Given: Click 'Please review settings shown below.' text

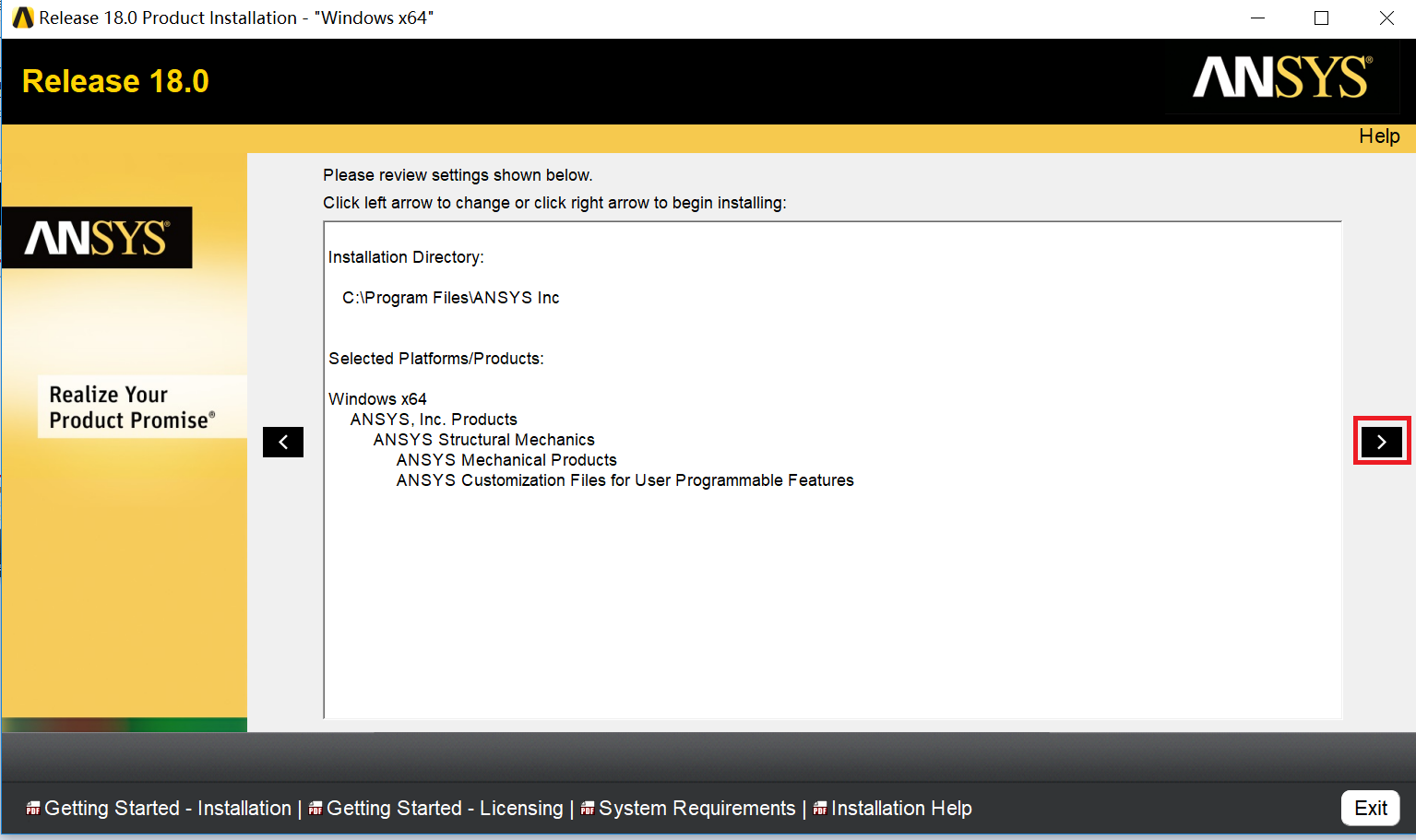Looking at the screenshot, I should pos(458,175).
